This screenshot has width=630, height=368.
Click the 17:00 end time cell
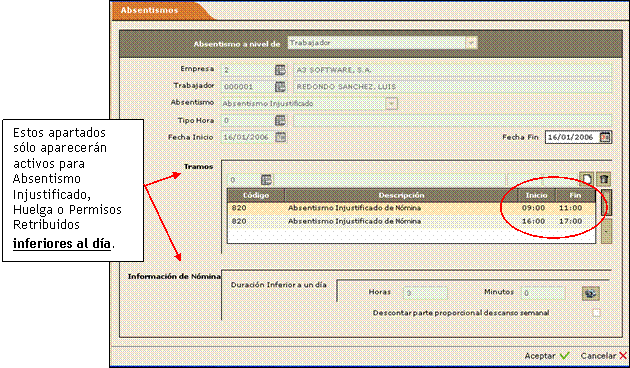coord(571,221)
